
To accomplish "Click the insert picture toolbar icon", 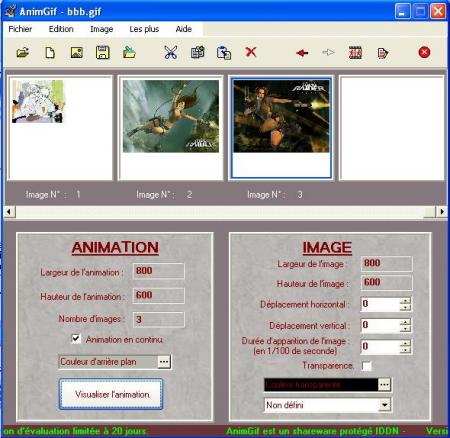I will pyautogui.click(x=77, y=52).
